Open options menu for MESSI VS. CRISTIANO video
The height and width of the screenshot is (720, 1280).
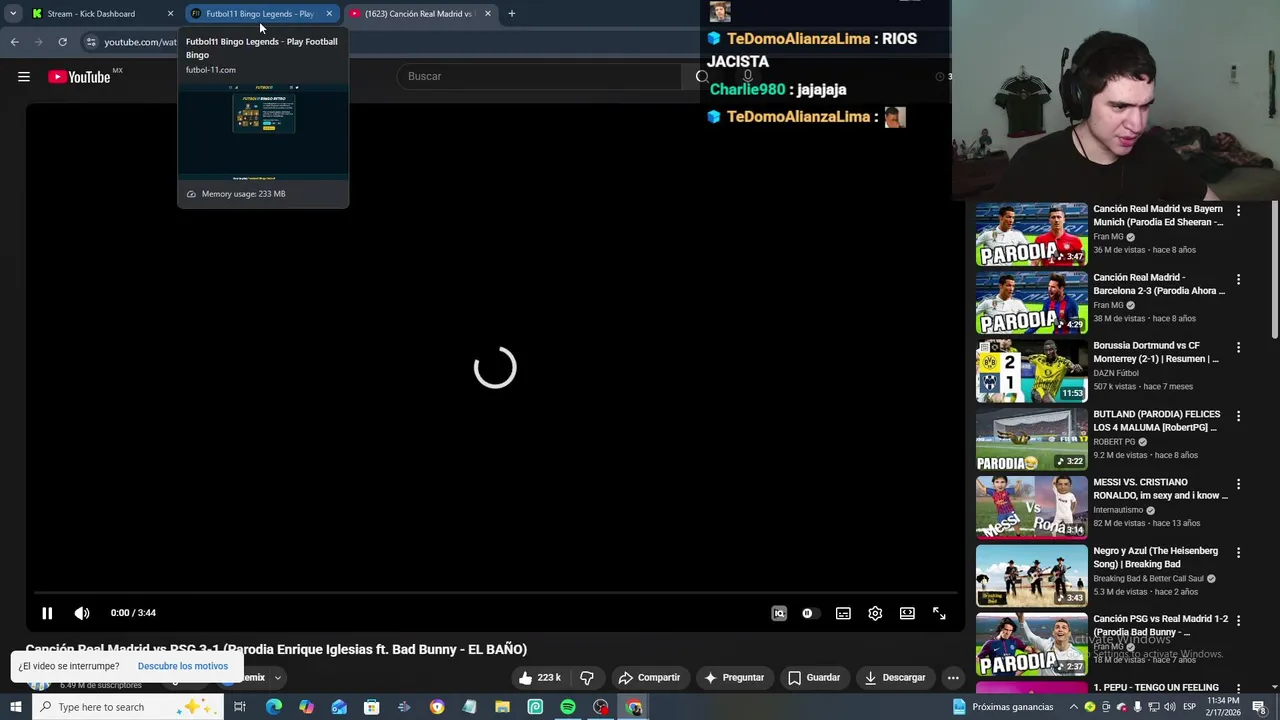1238,484
